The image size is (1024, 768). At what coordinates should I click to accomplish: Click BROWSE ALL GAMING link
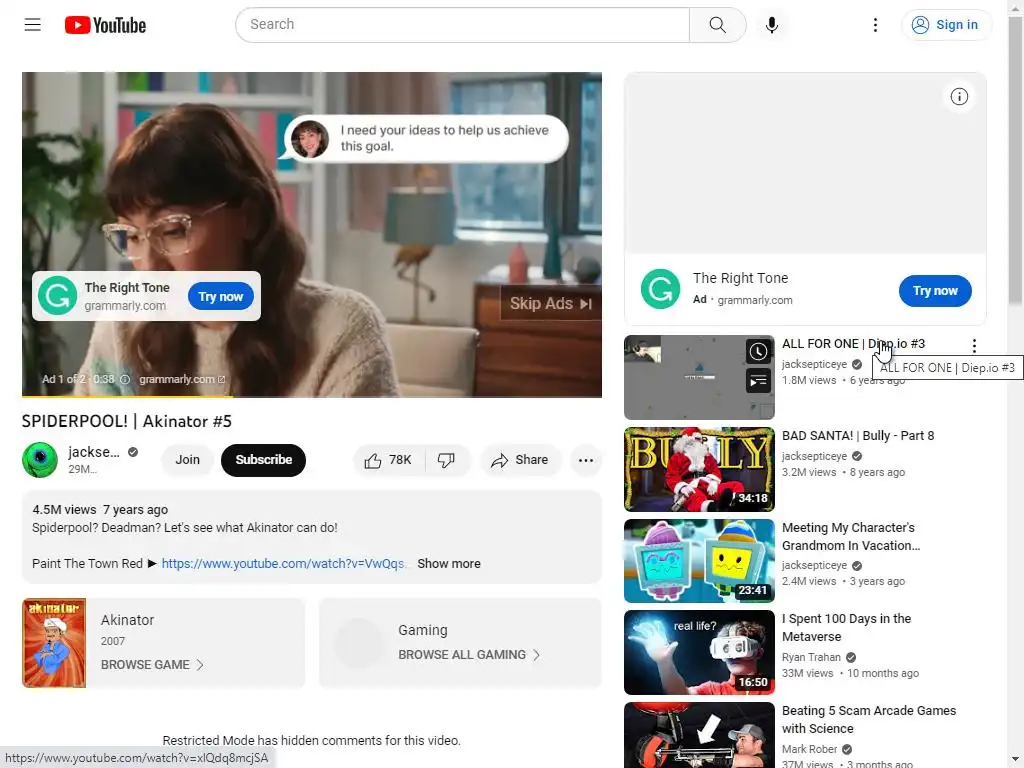[x=469, y=655]
